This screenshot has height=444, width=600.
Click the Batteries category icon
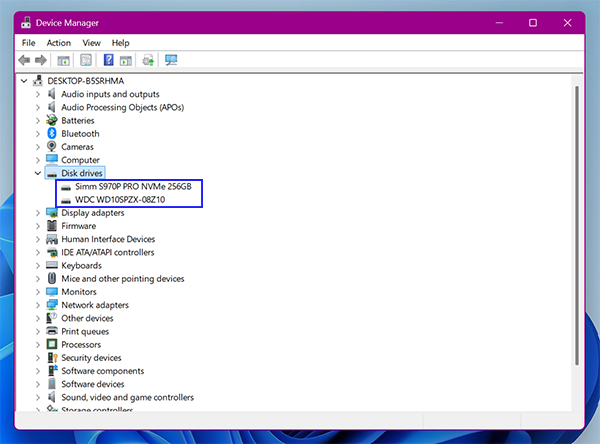pos(52,120)
